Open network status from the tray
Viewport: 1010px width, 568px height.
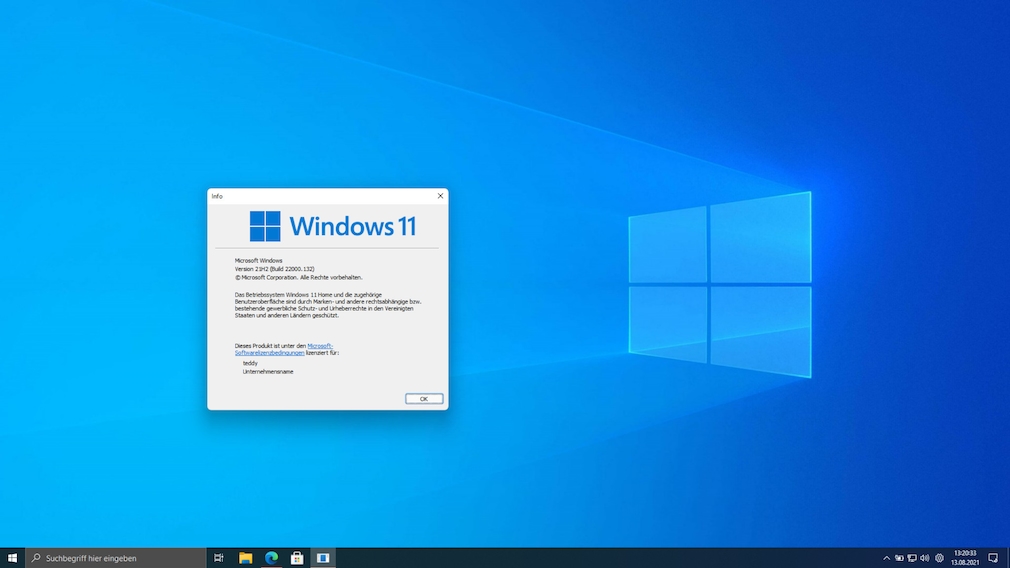point(912,558)
